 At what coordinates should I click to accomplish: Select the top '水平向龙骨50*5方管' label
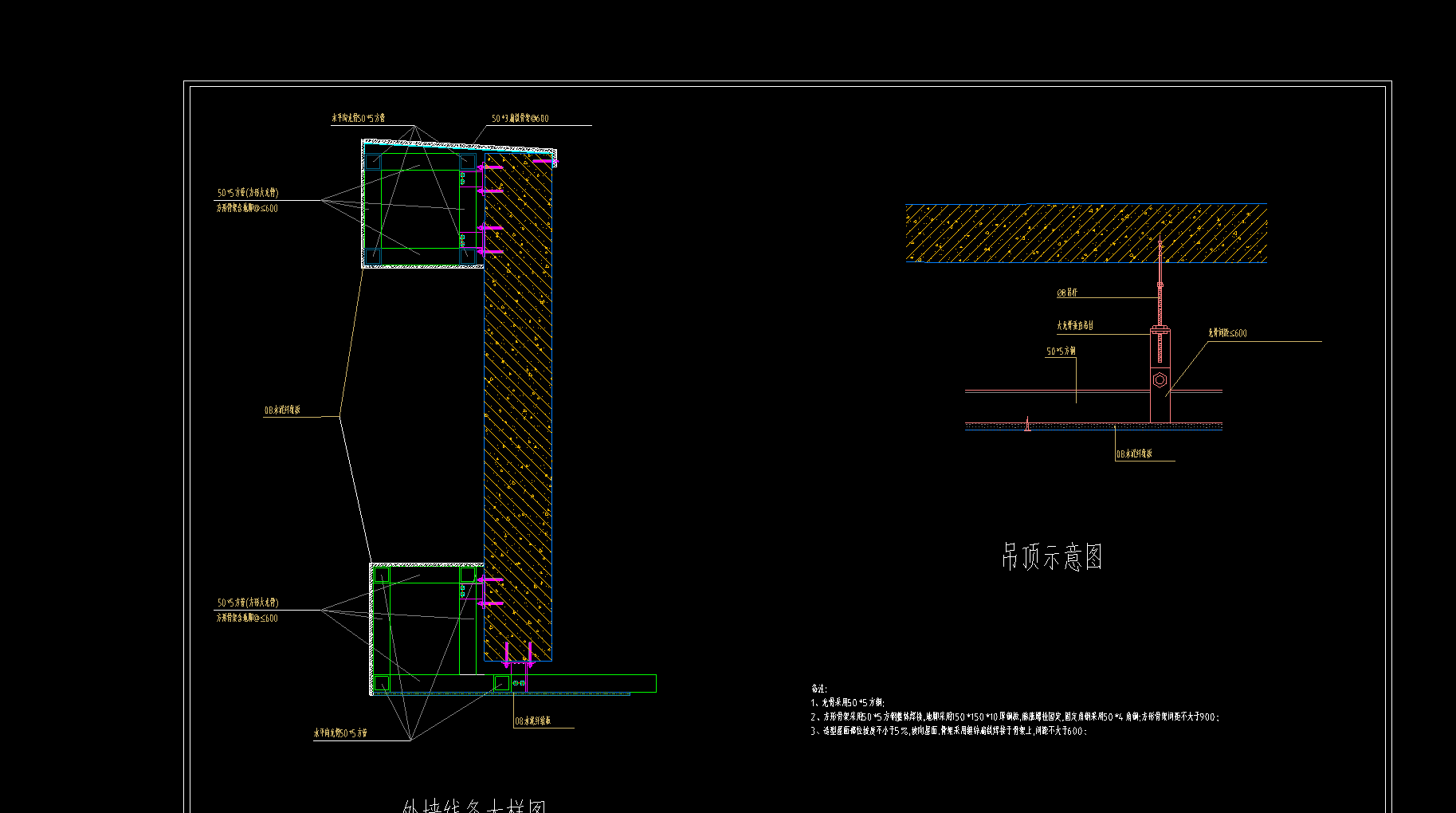359,118
